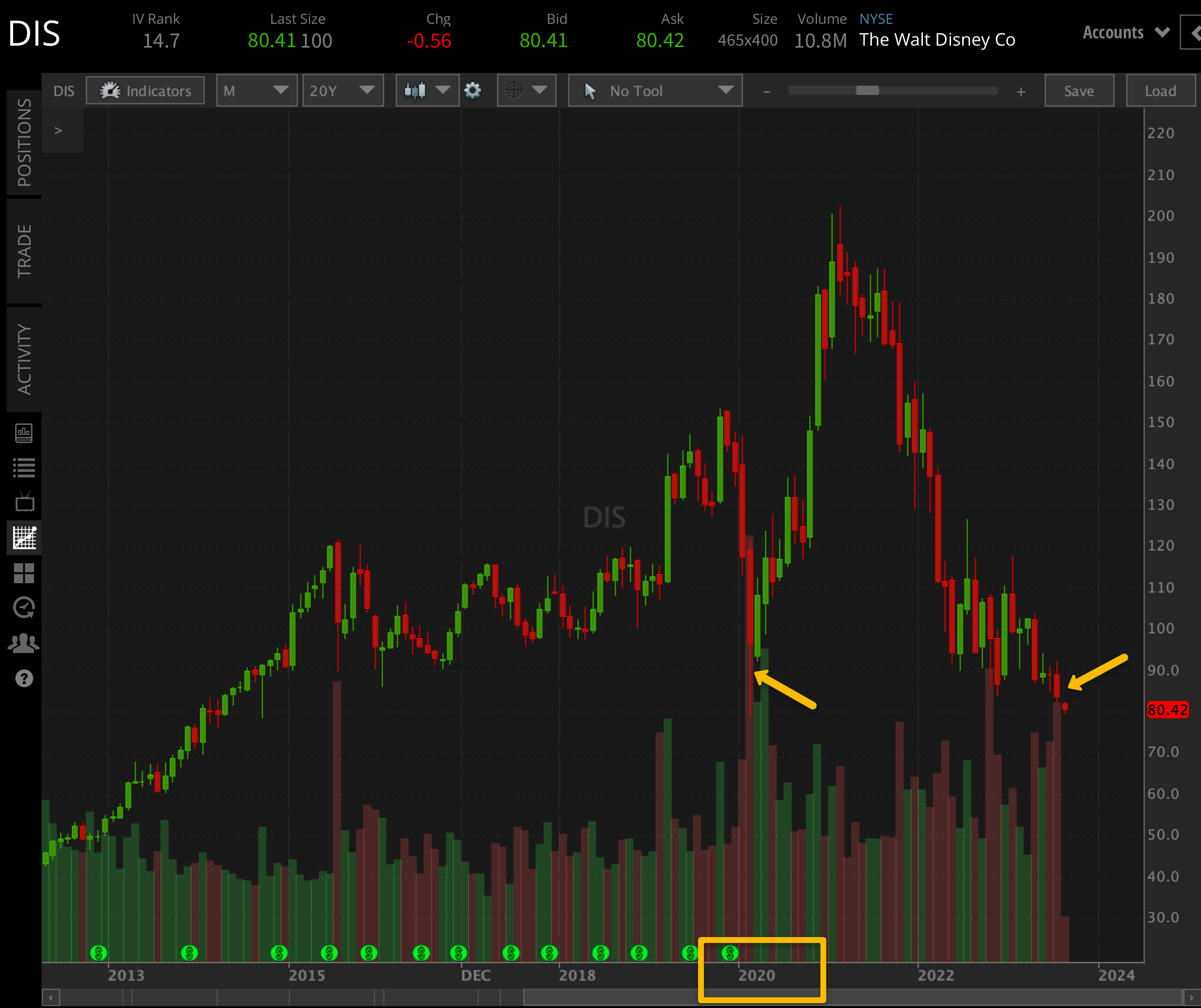Open the TV media icon

[x=24, y=502]
